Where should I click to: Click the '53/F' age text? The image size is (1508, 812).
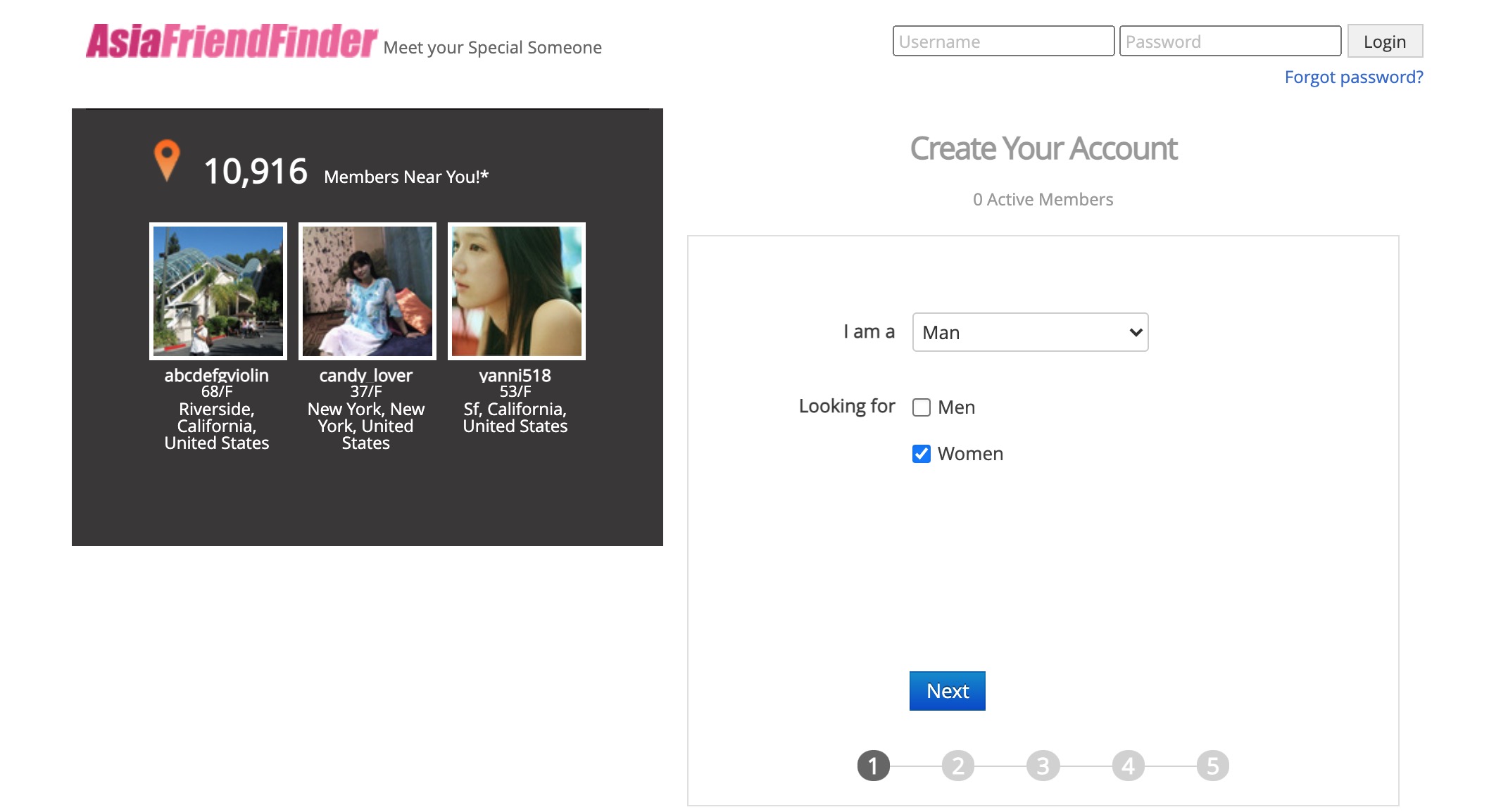[x=515, y=391]
